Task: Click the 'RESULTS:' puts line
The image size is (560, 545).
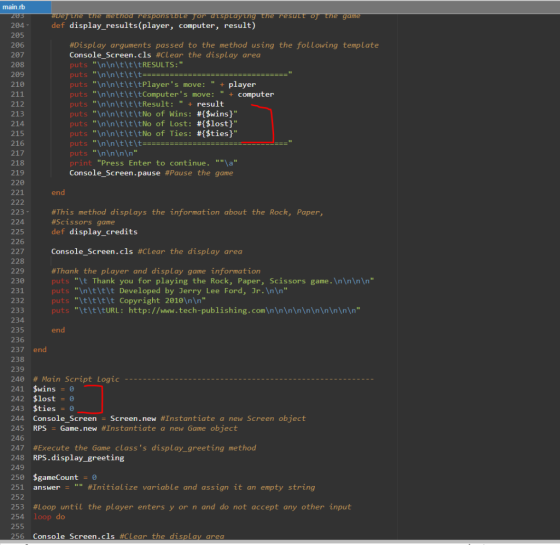Action: tap(126, 65)
